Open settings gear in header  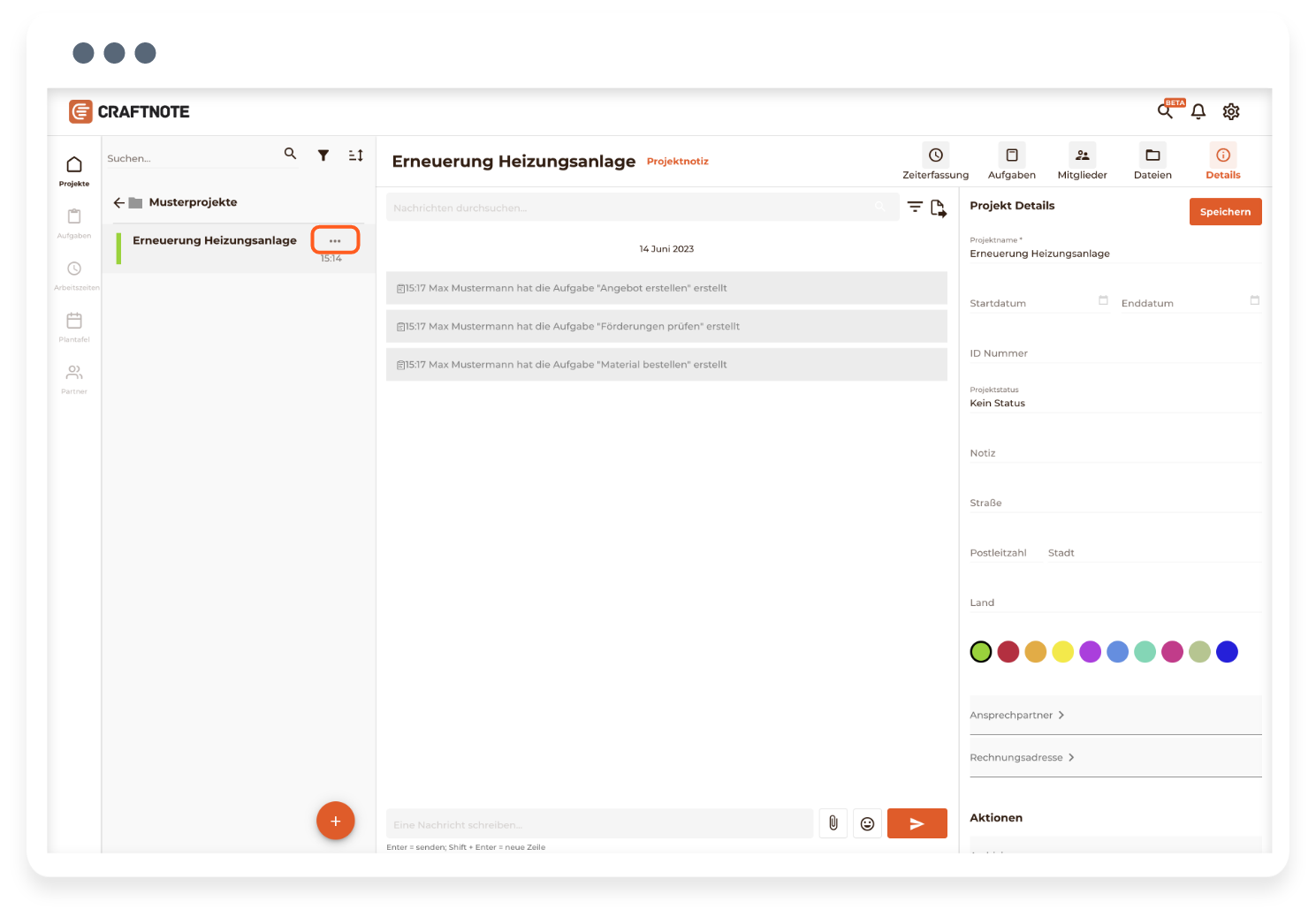[1230, 111]
